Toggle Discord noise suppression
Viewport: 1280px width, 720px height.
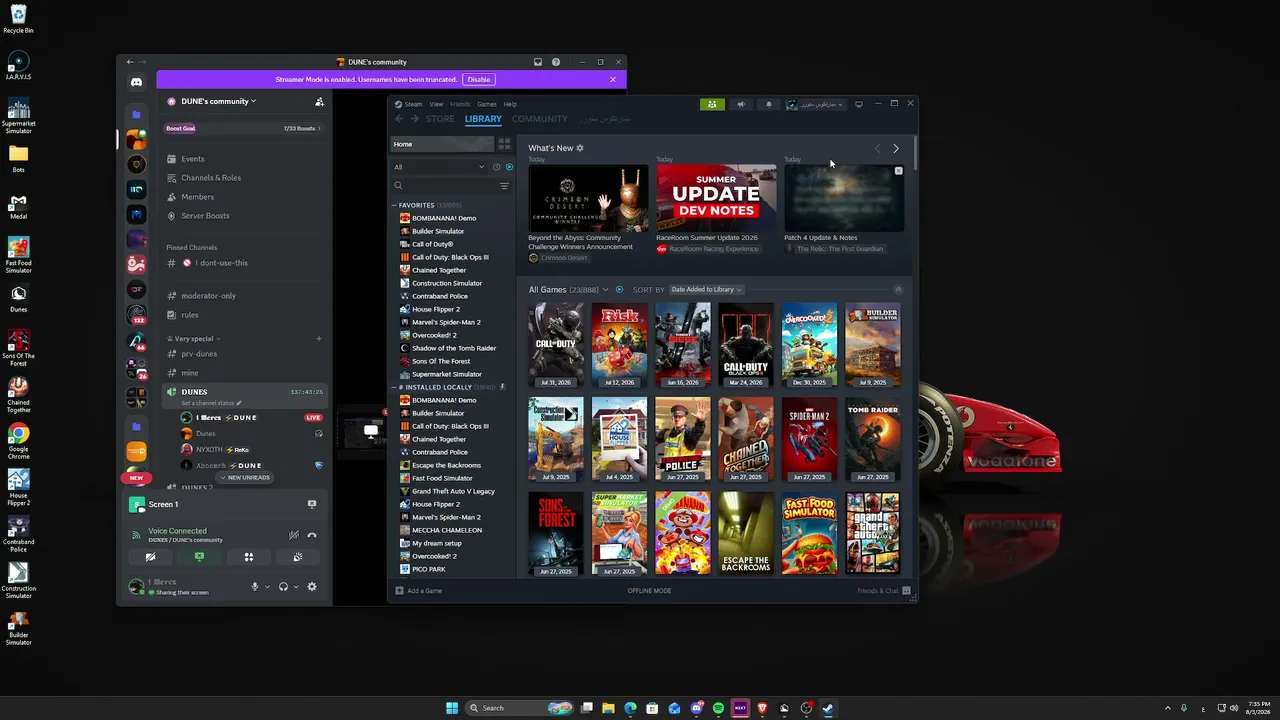(x=293, y=535)
